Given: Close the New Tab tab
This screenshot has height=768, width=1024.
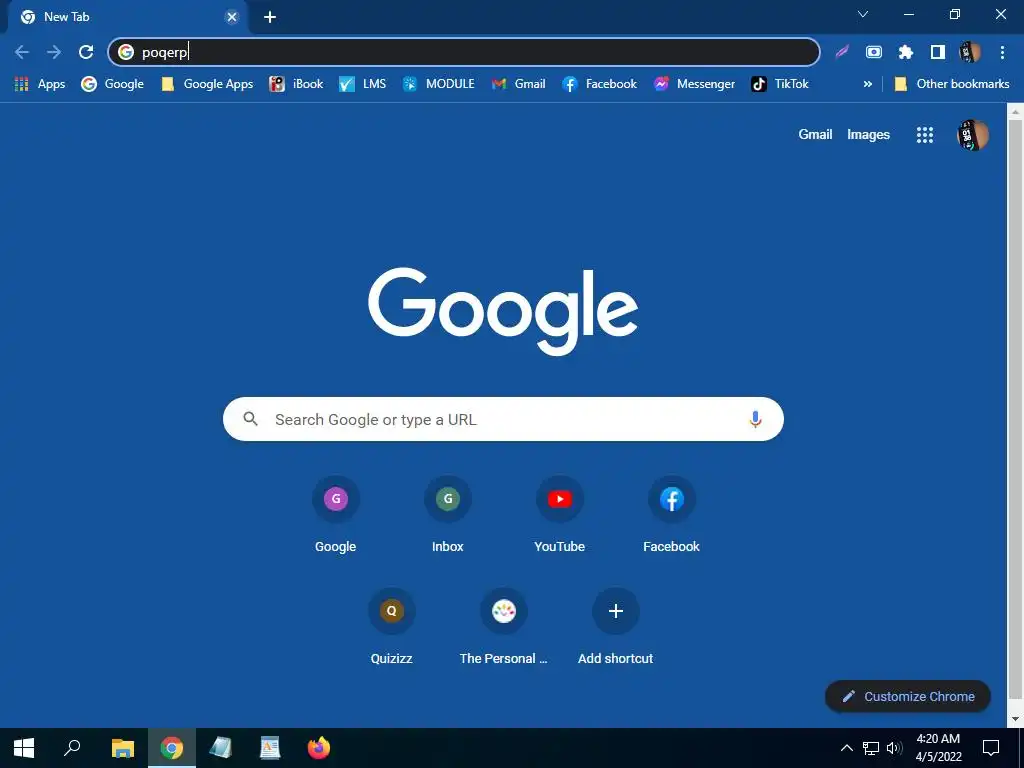Looking at the screenshot, I should pos(232,17).
